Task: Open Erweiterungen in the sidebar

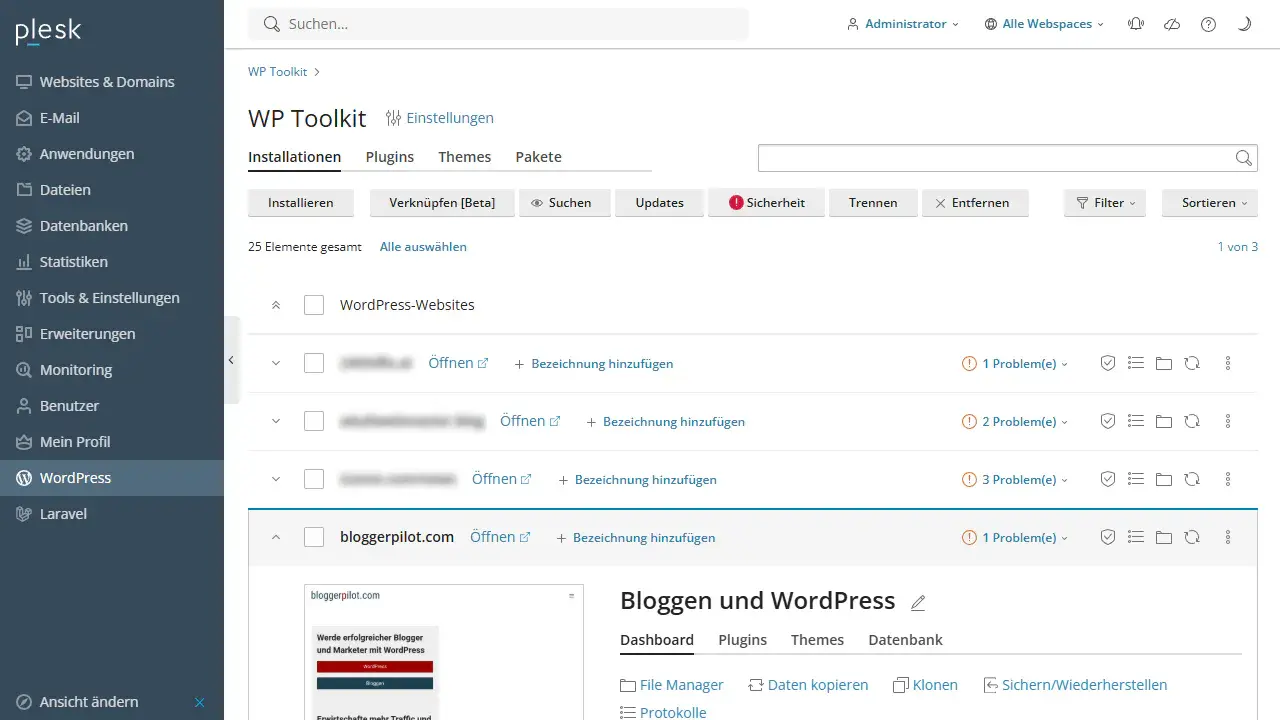Action: [112, 334]
